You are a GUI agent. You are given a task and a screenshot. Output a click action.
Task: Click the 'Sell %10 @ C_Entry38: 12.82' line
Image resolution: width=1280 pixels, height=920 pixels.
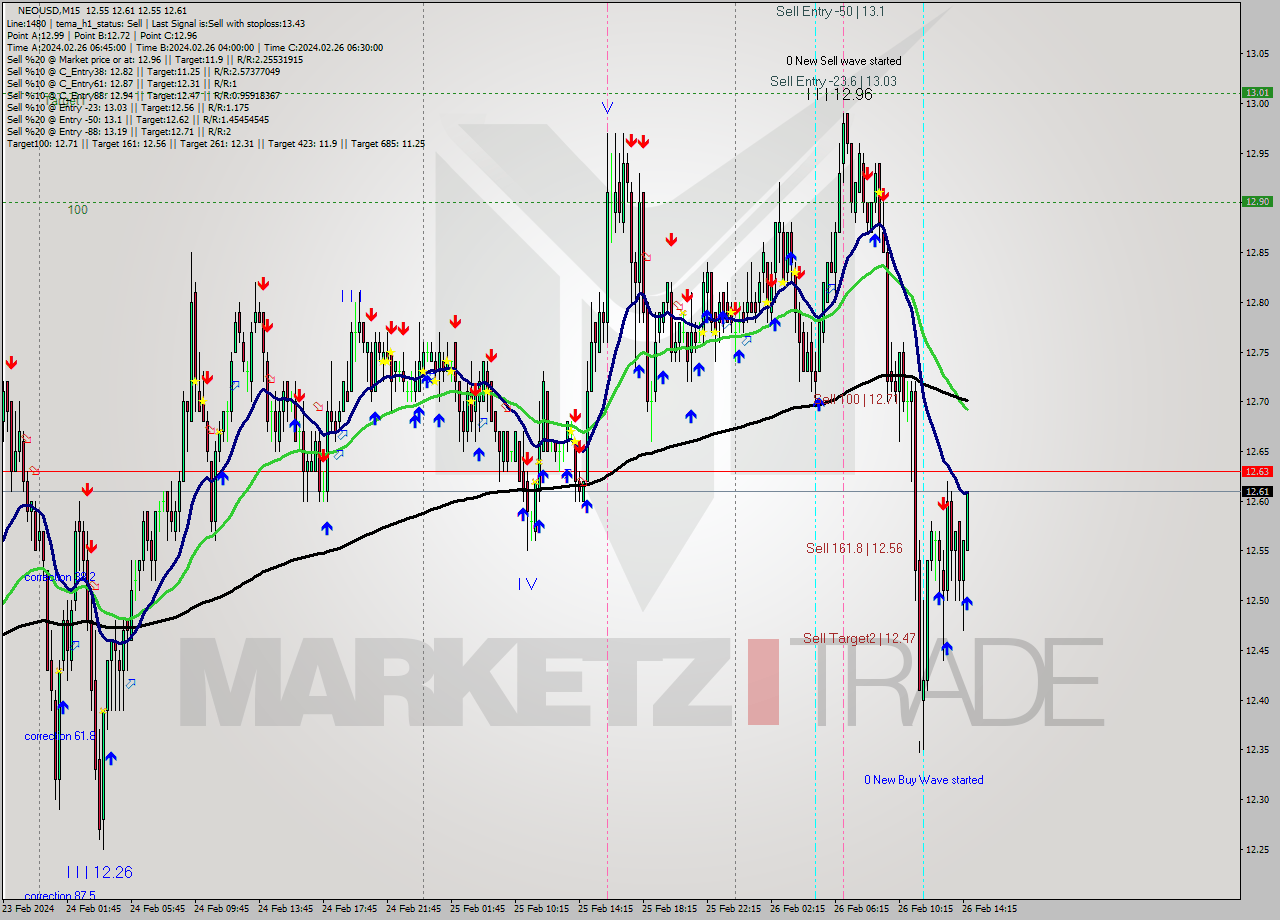[143, 71]
